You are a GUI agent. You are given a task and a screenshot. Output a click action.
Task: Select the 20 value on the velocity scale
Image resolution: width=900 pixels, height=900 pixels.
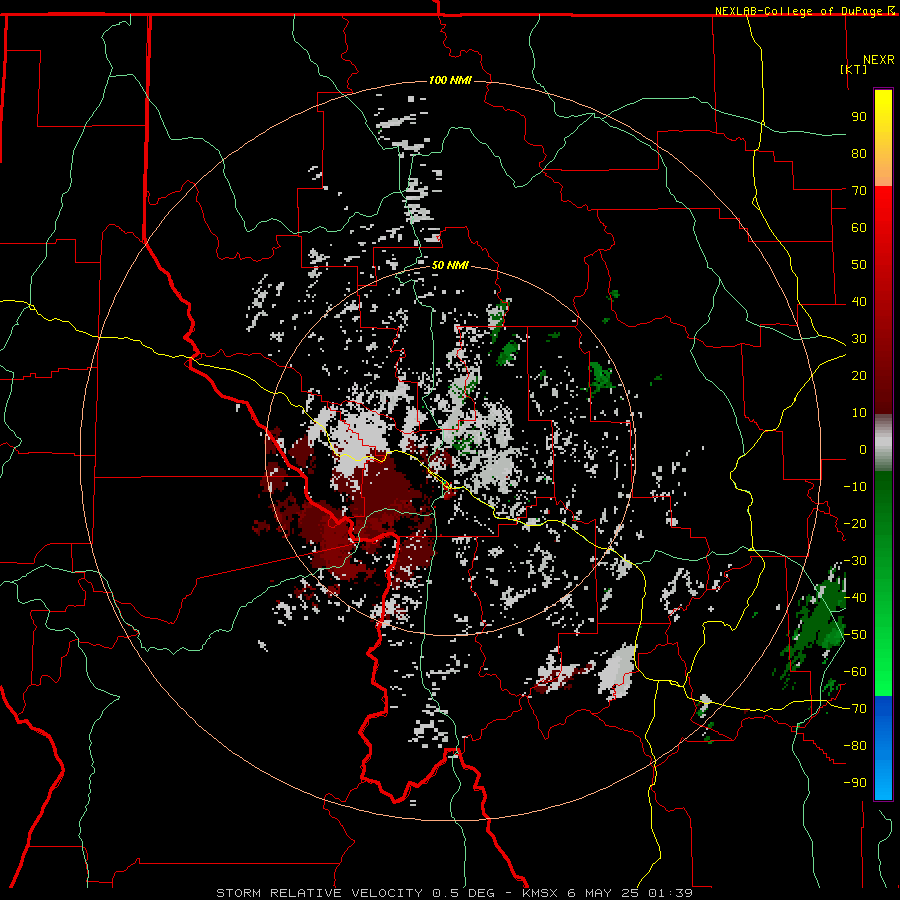point(859,375)
